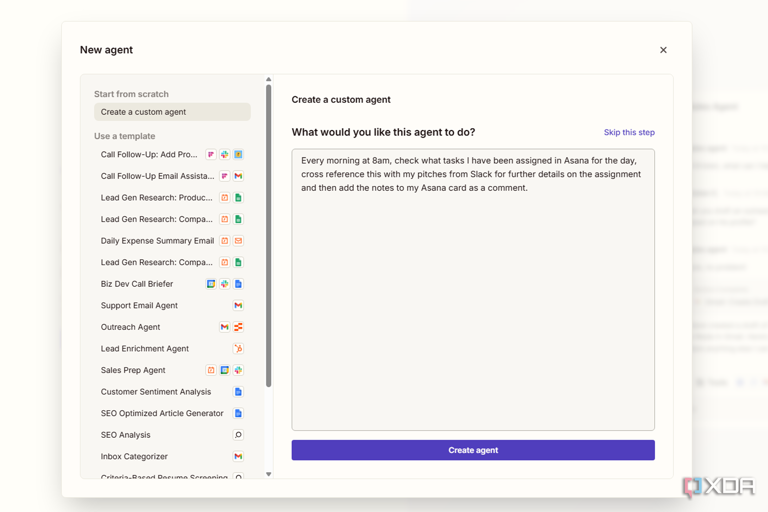The image size is (768, 512).
Task: Select Create a custom agent option
Action: pyautogui.click(x=172, y=112)
